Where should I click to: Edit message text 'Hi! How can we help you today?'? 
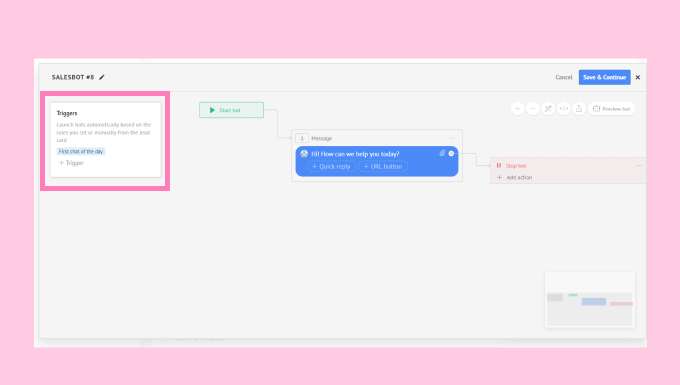pos(355,154)
